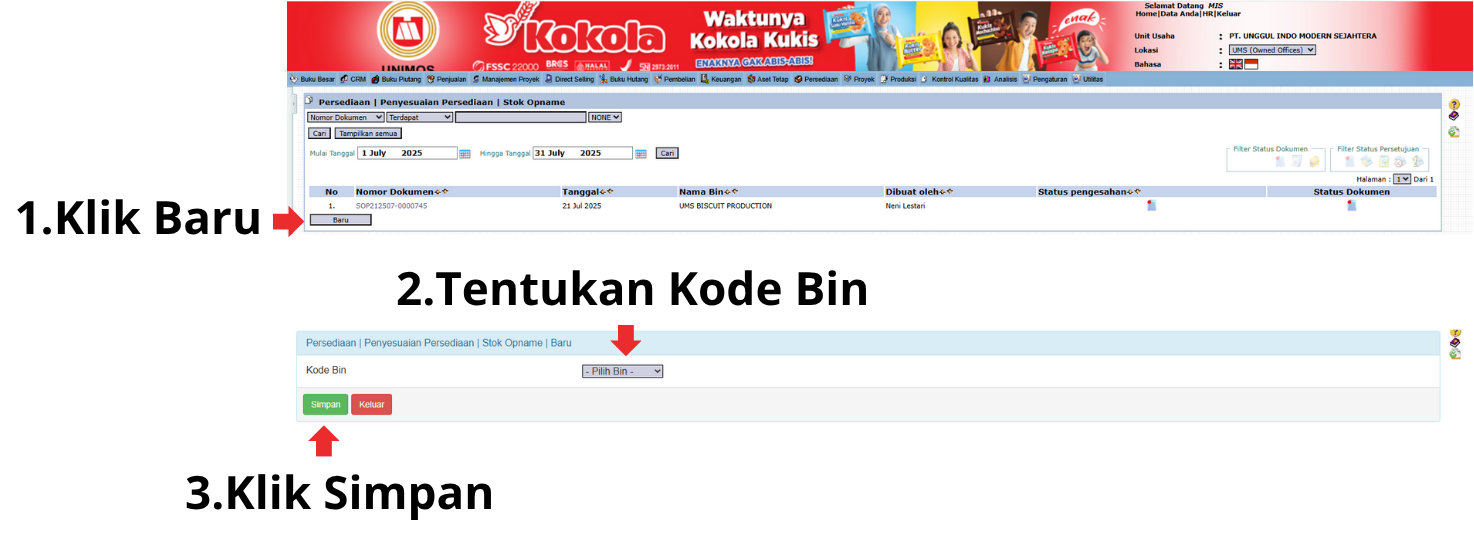Screen dimensions: 1474x534
Task: Open the Nomor Dokumen search field dropdown
Action: pyautogui.click(x=345, y=117)
